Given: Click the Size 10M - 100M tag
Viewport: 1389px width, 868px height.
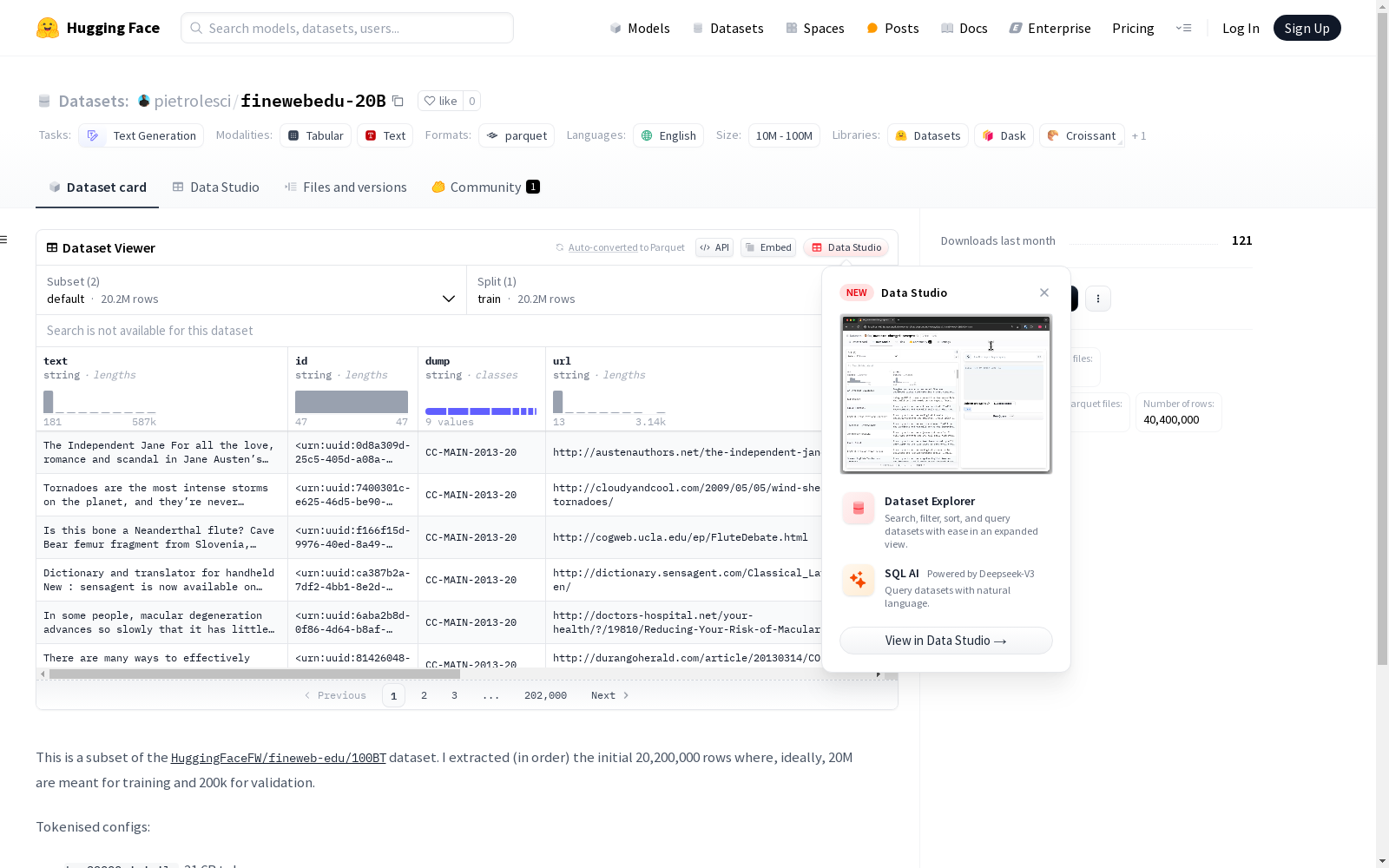Looking at the screenshot, I should (x=784, y=135).
